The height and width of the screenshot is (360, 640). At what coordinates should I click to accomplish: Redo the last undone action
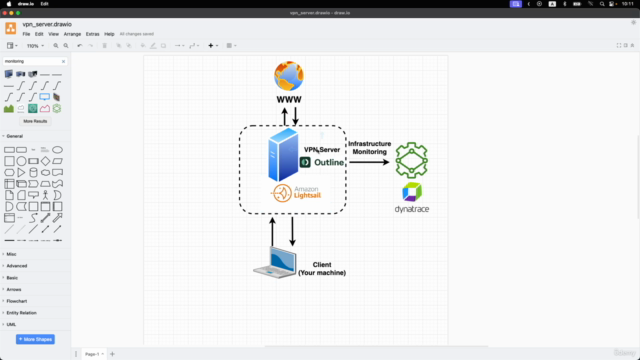(x=91, y=46)
